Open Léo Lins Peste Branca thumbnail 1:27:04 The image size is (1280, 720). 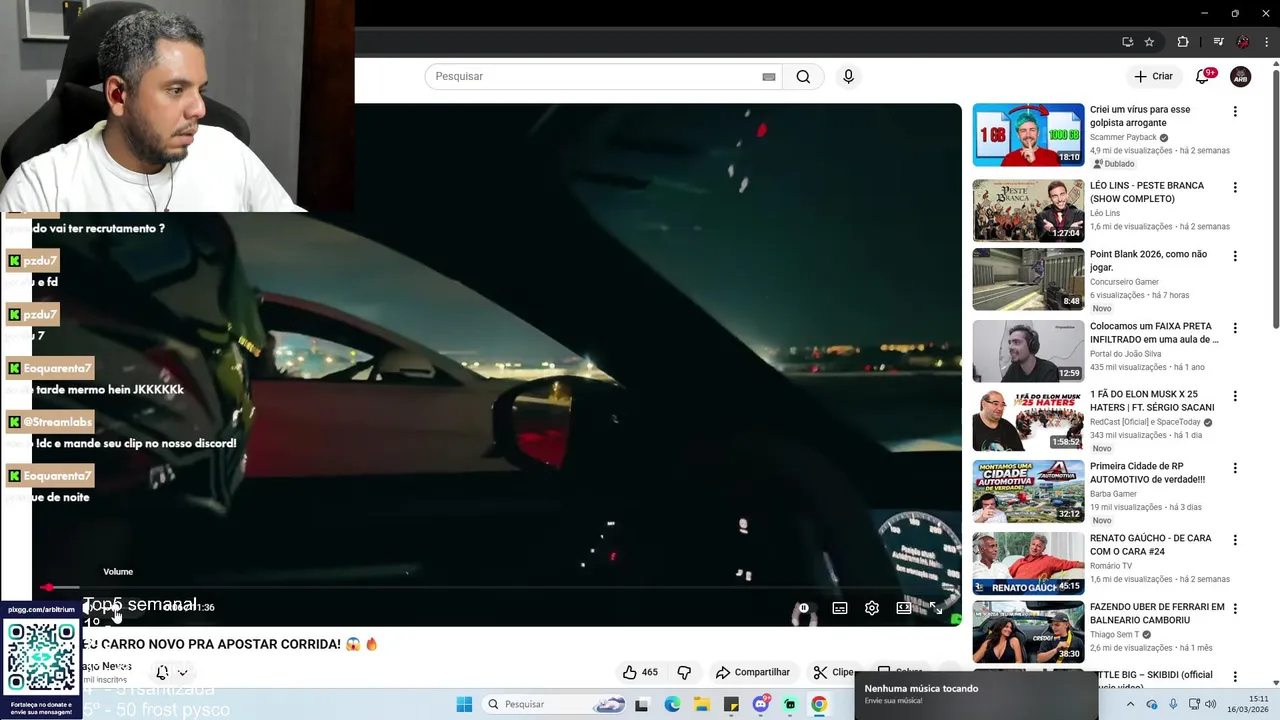click(1028, 210)
